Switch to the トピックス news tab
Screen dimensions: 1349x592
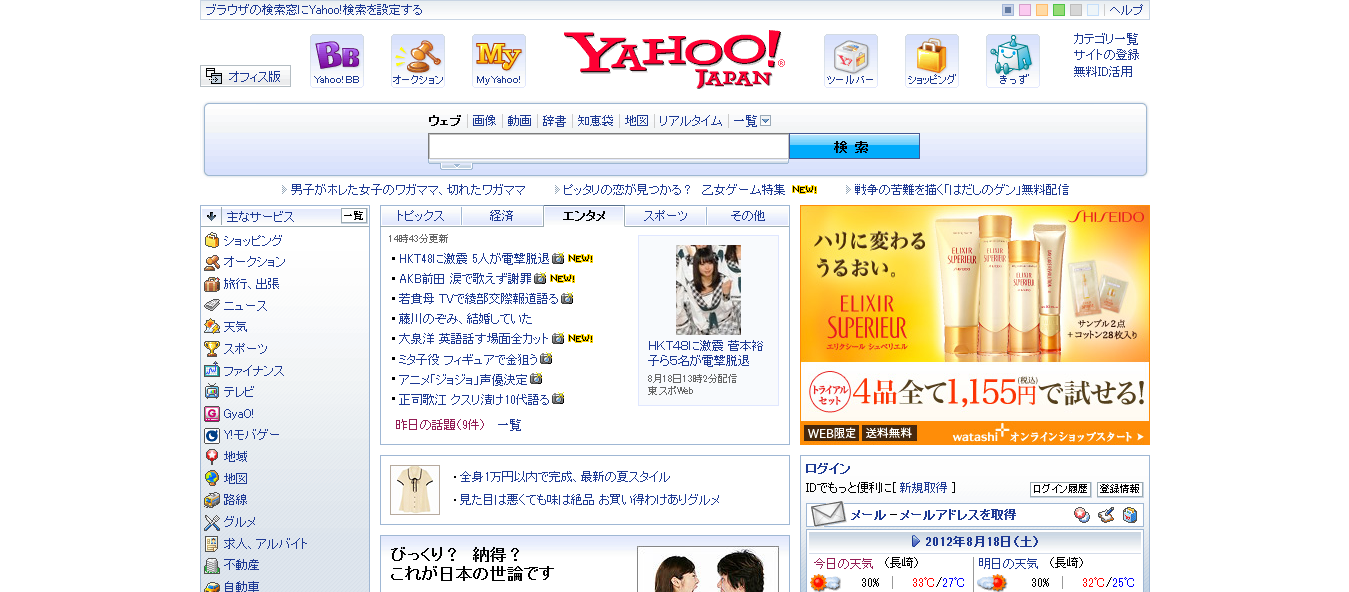pyautogui.click(x=420, y=216)
